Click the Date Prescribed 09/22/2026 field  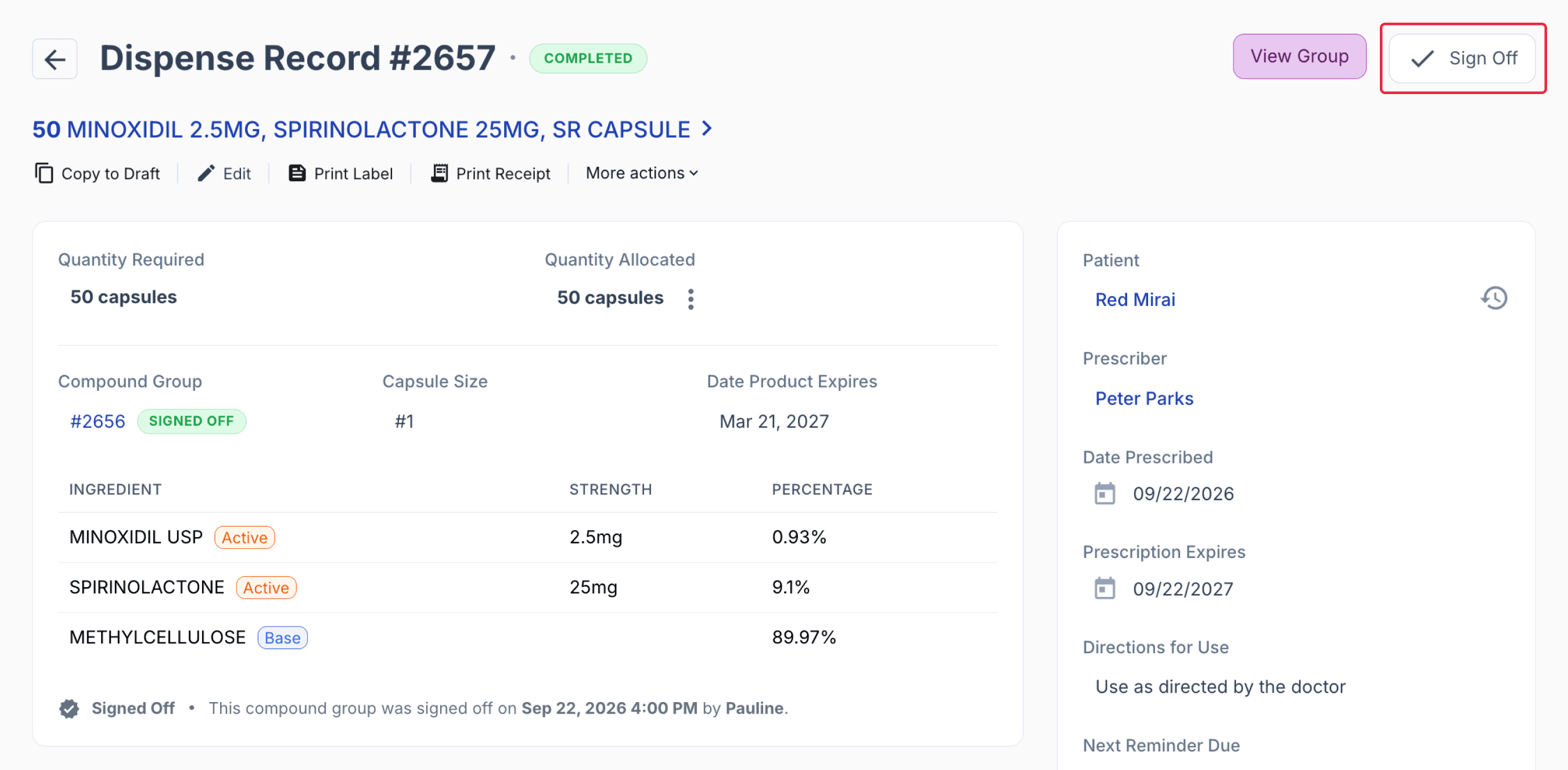(x=1183, y=494)
